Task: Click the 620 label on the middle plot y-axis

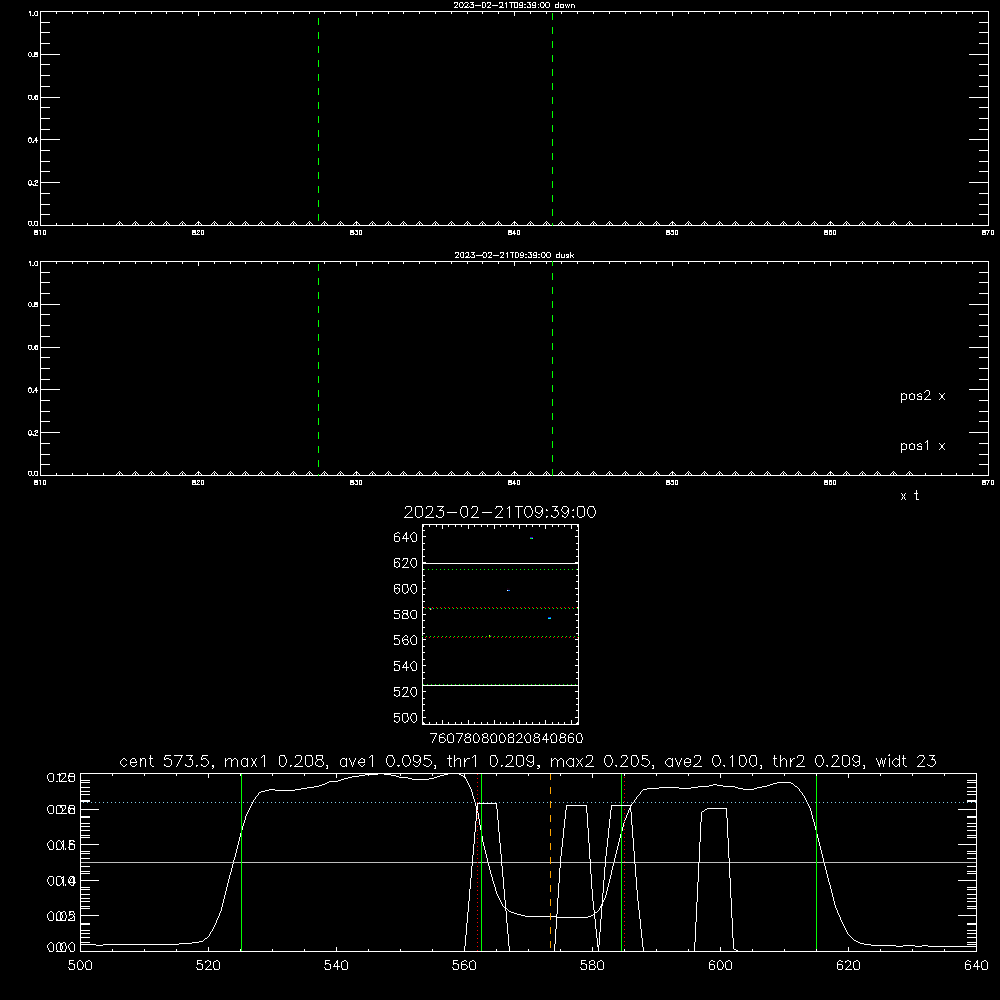Action: click(406, 563)
